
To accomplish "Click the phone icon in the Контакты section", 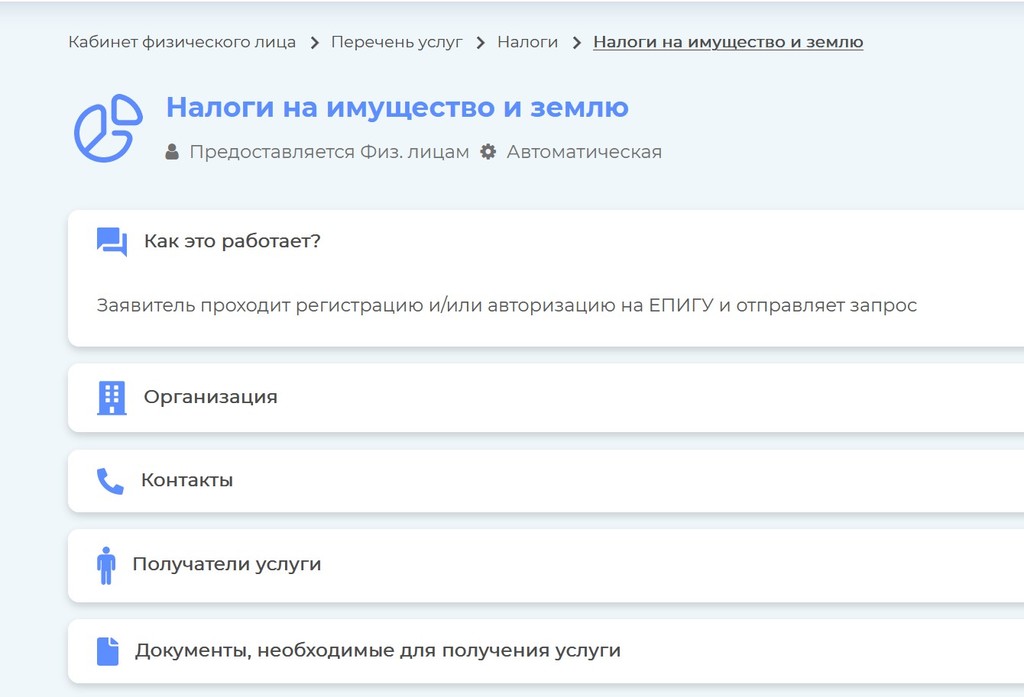I will coord(110,480).
